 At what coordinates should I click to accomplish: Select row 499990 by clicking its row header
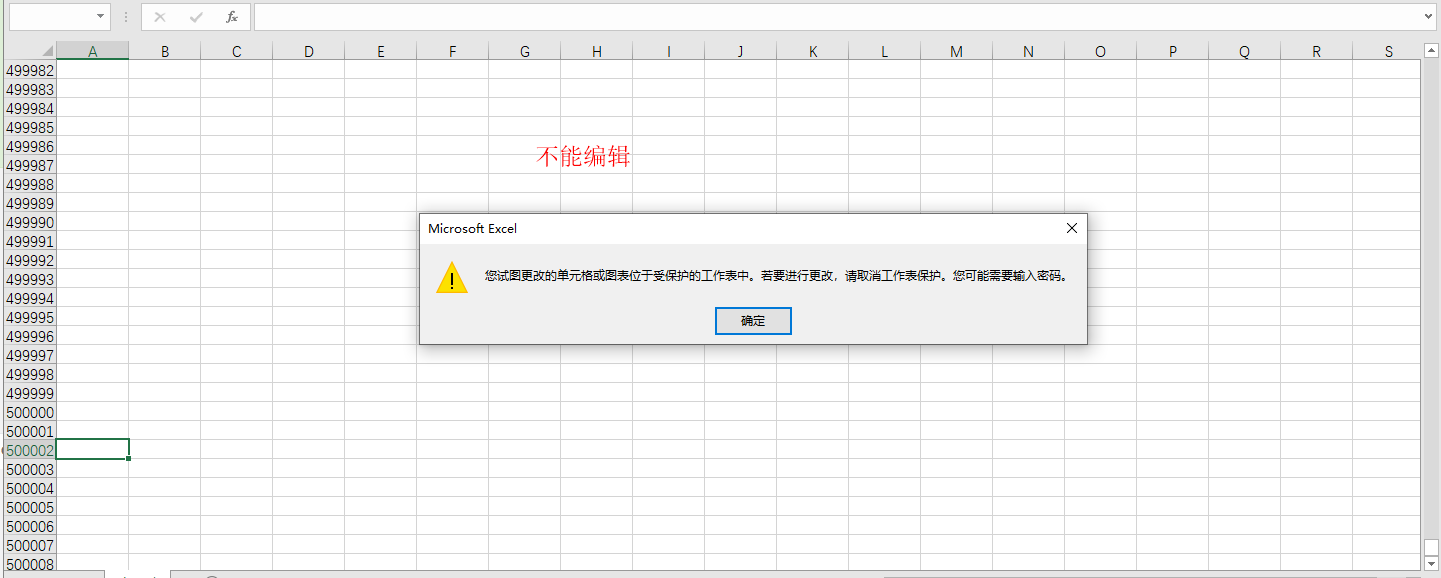[30, 222]
